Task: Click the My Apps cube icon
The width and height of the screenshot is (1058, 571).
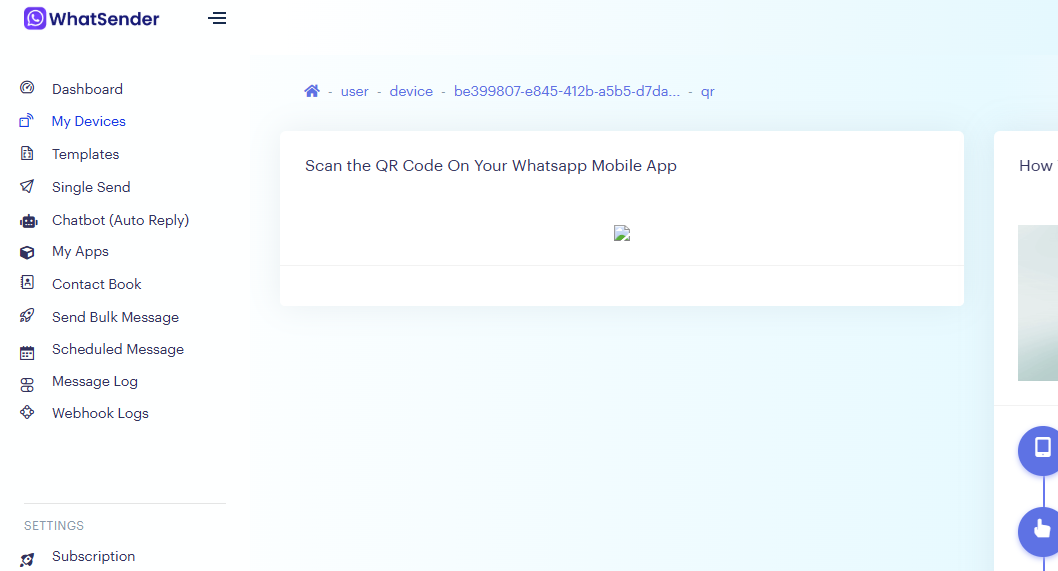Action: click(x=27, y=252)
